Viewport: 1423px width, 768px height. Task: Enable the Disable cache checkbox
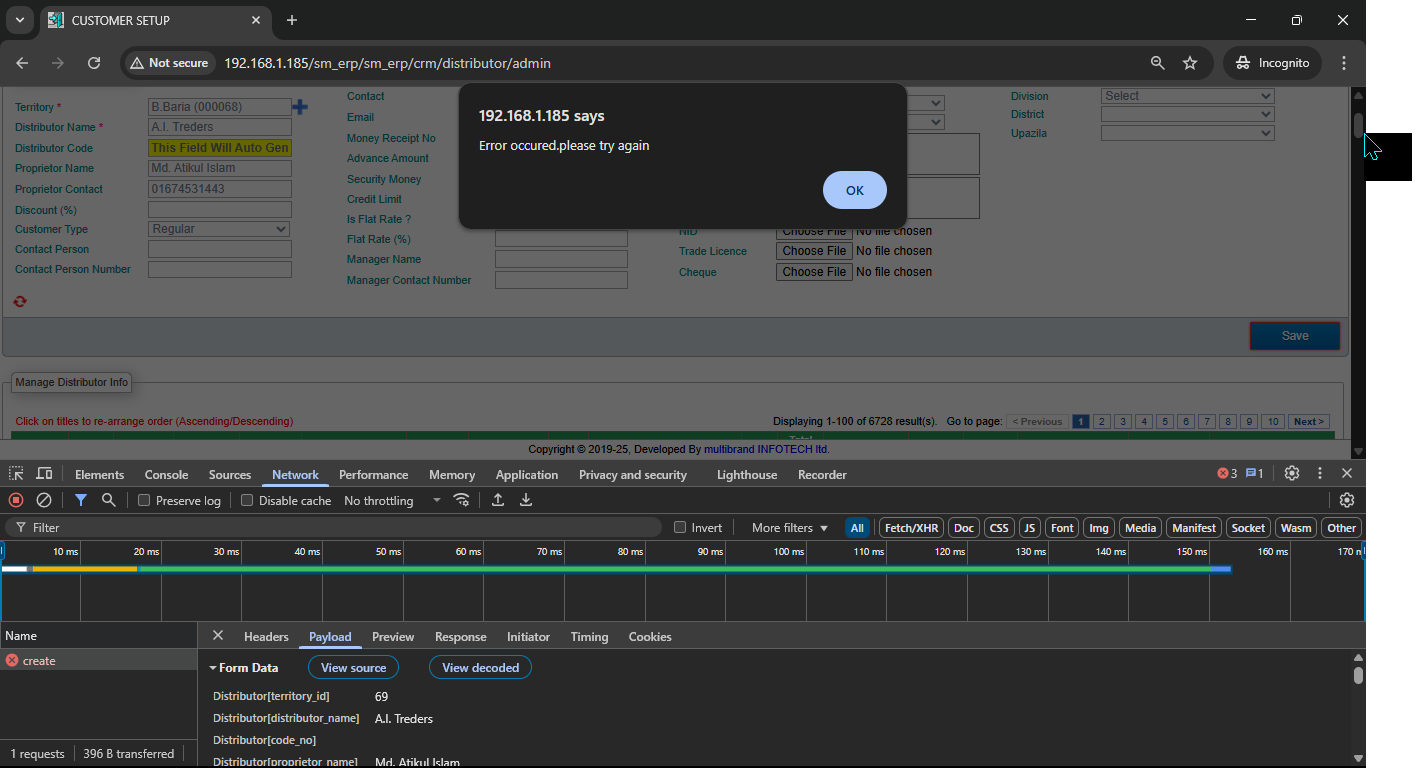coord(247,500)
